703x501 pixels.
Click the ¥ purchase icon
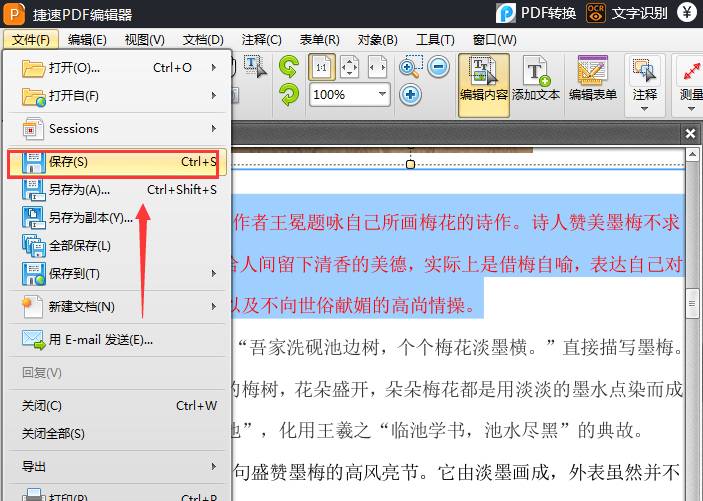(x=686, y=13)
